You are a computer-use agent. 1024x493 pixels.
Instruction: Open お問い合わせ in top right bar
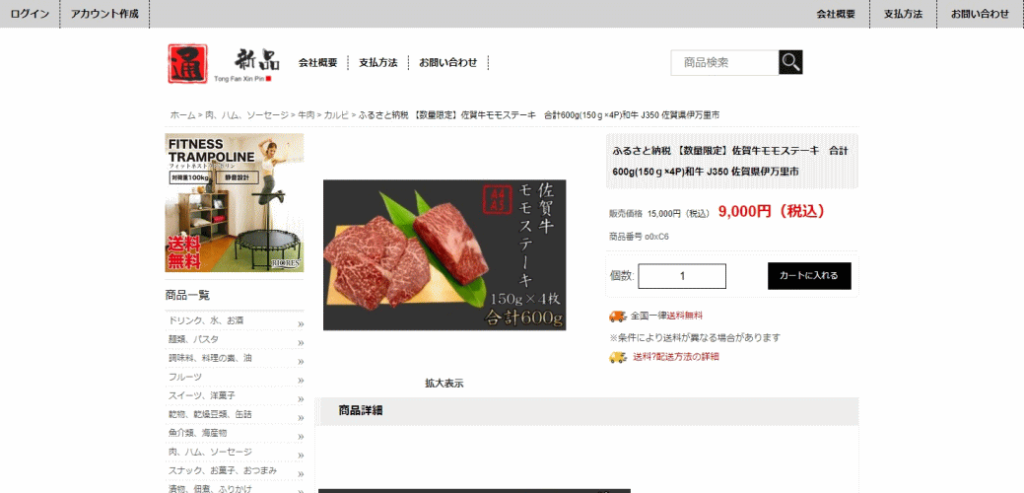[980, 14]
